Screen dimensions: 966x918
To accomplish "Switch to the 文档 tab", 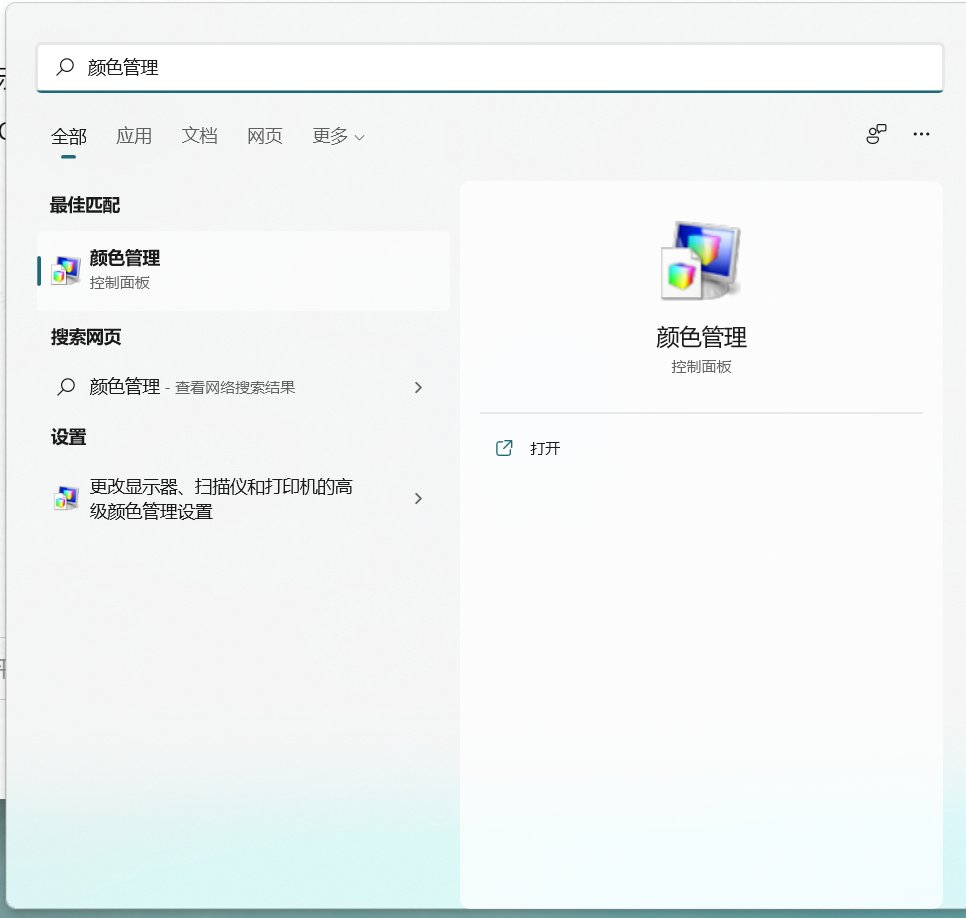I will [x=199, y=136].
